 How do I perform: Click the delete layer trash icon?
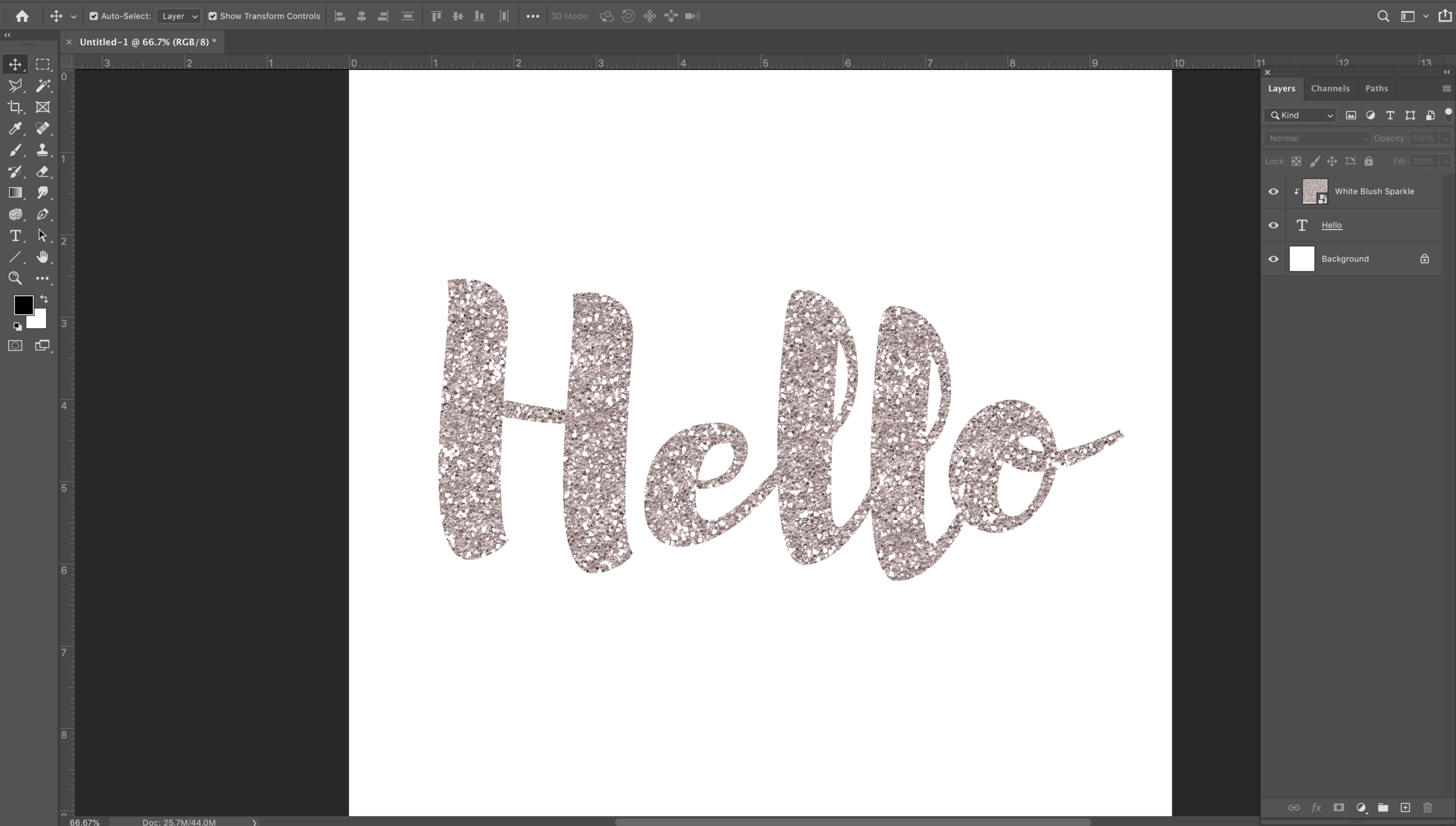(1427, 807)
